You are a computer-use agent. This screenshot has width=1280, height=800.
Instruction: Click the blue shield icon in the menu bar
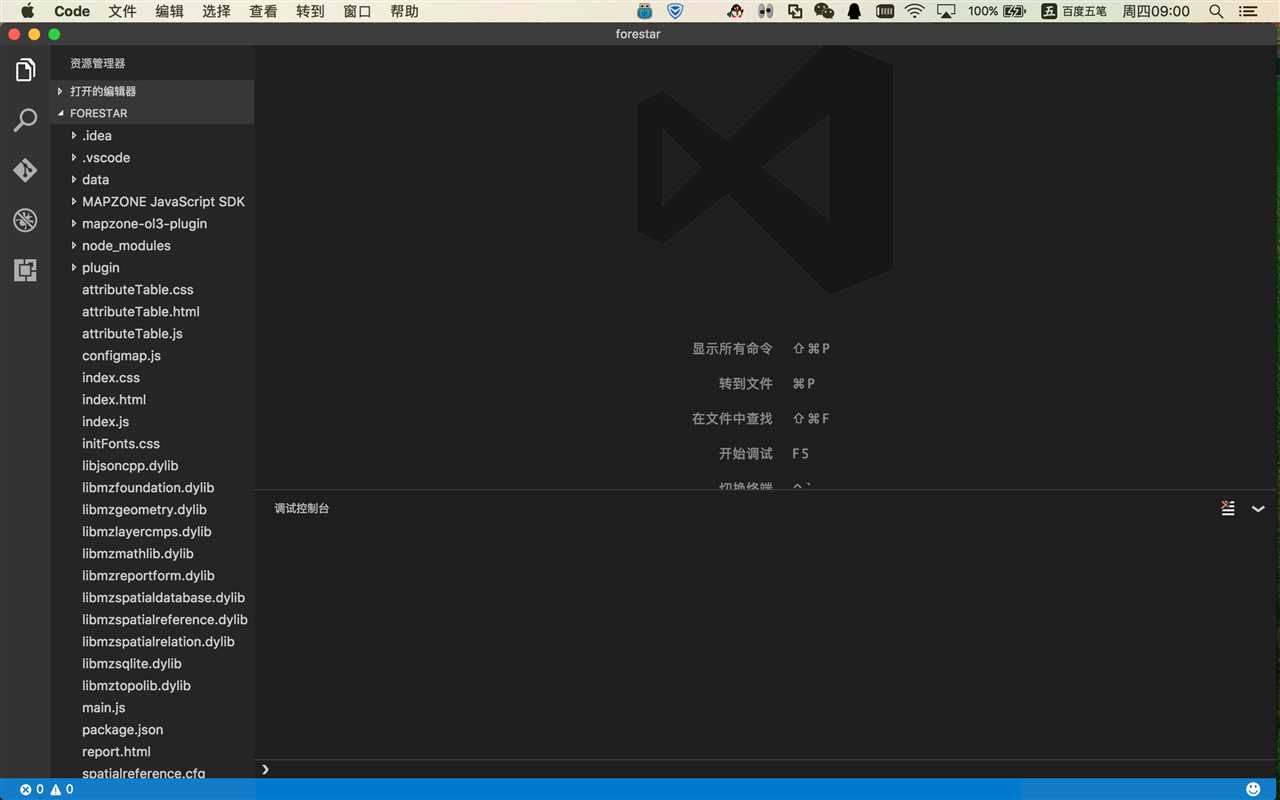click(x=675, y=11)
